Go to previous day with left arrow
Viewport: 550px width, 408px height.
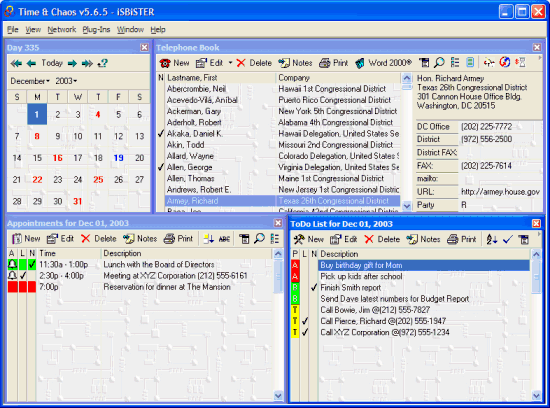pyautogui.click(x=31, y=63)
